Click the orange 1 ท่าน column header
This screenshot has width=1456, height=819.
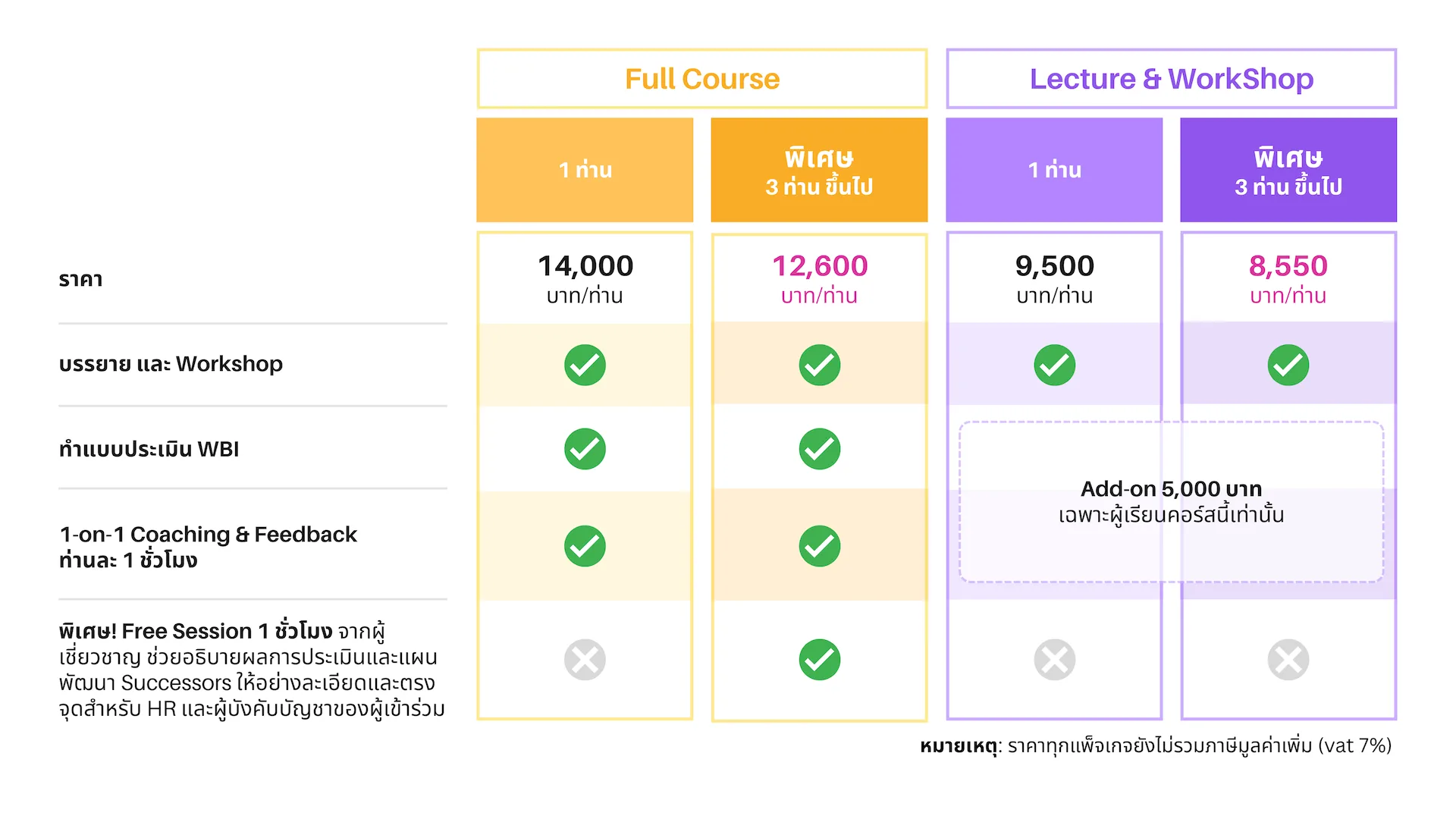(x=585, y=170)
